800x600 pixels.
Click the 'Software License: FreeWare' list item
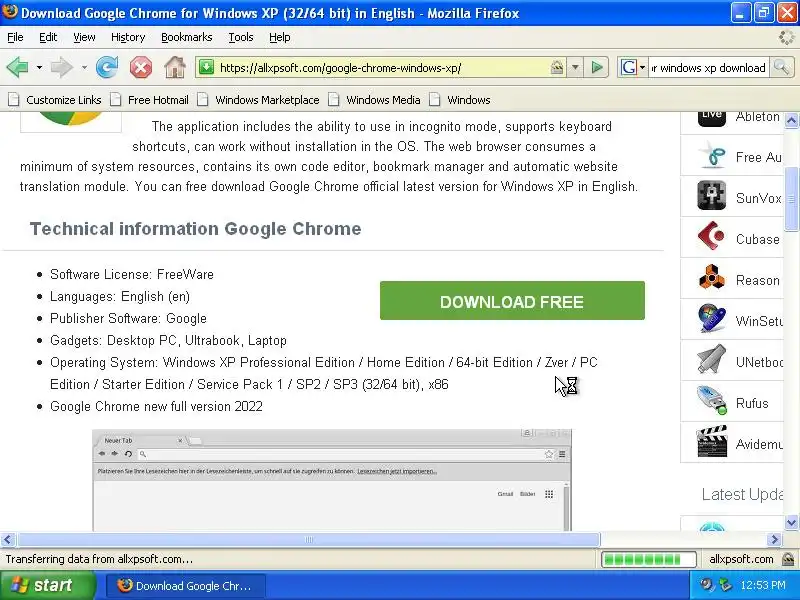[x=132, y=274]
